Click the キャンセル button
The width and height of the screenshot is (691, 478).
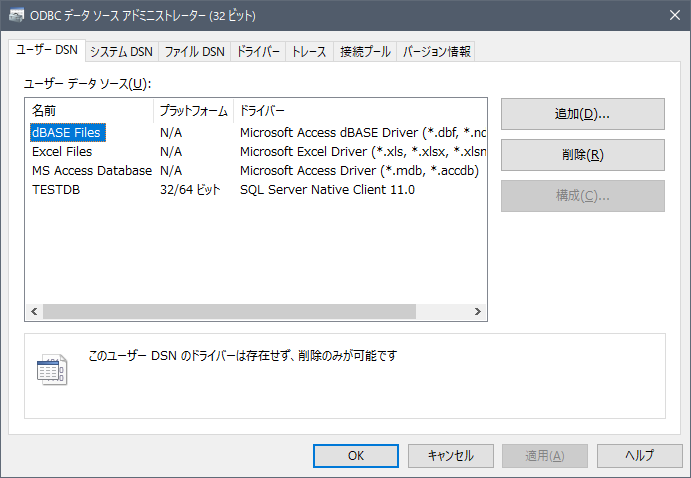(x=450, y=455)
